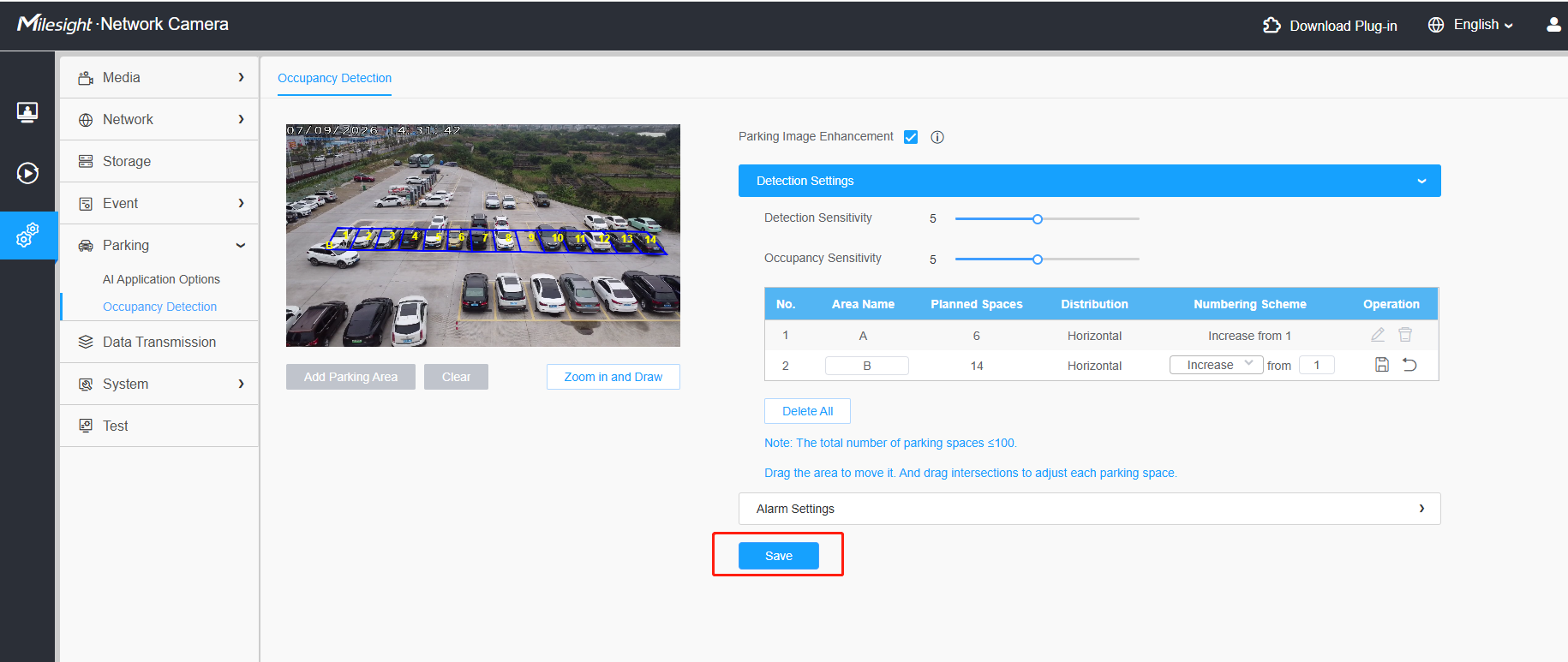Screen dimensions: 1568x662
Task: Expand the Event menu chevron
Action: 241,203
